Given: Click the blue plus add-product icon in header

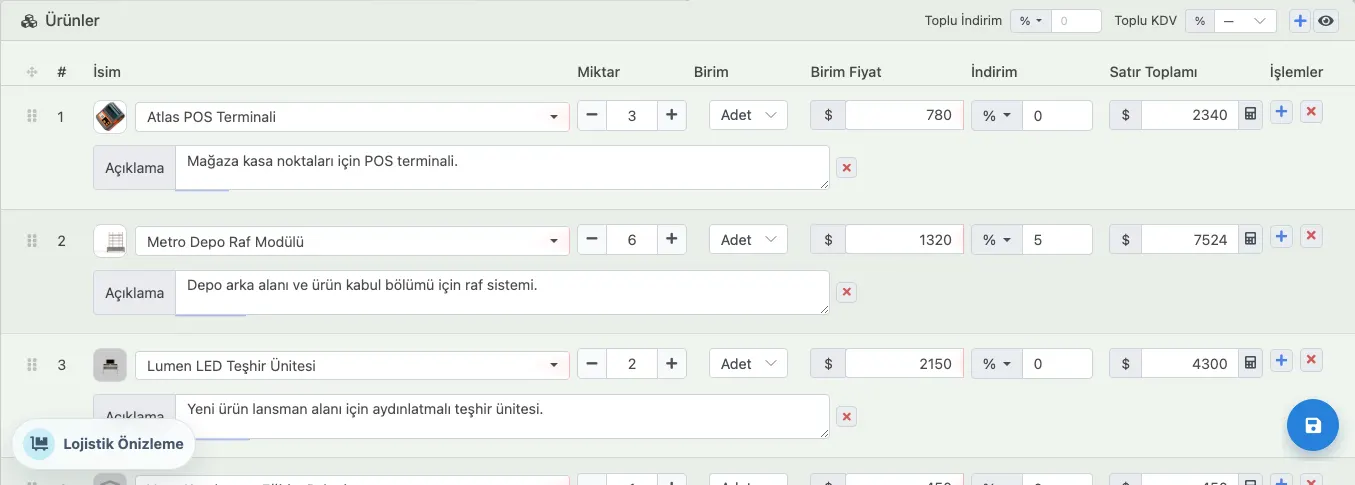Looking at the screenshot, I should [1299, 21].
